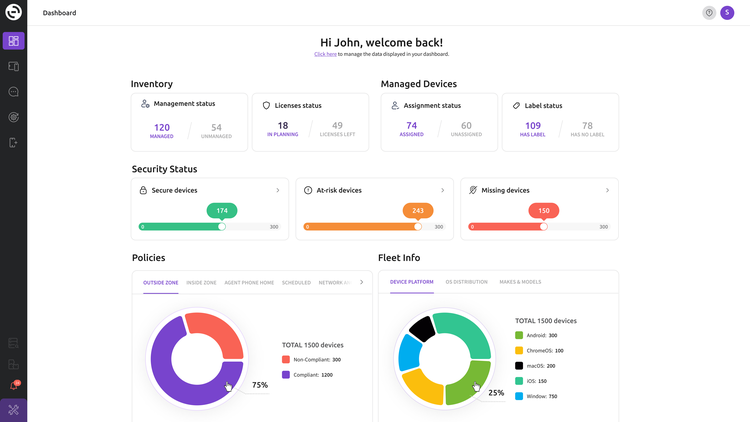Open the Dashboard icon in the sidebar
Viewport: 750px width, 422px height.
(13, 41)
